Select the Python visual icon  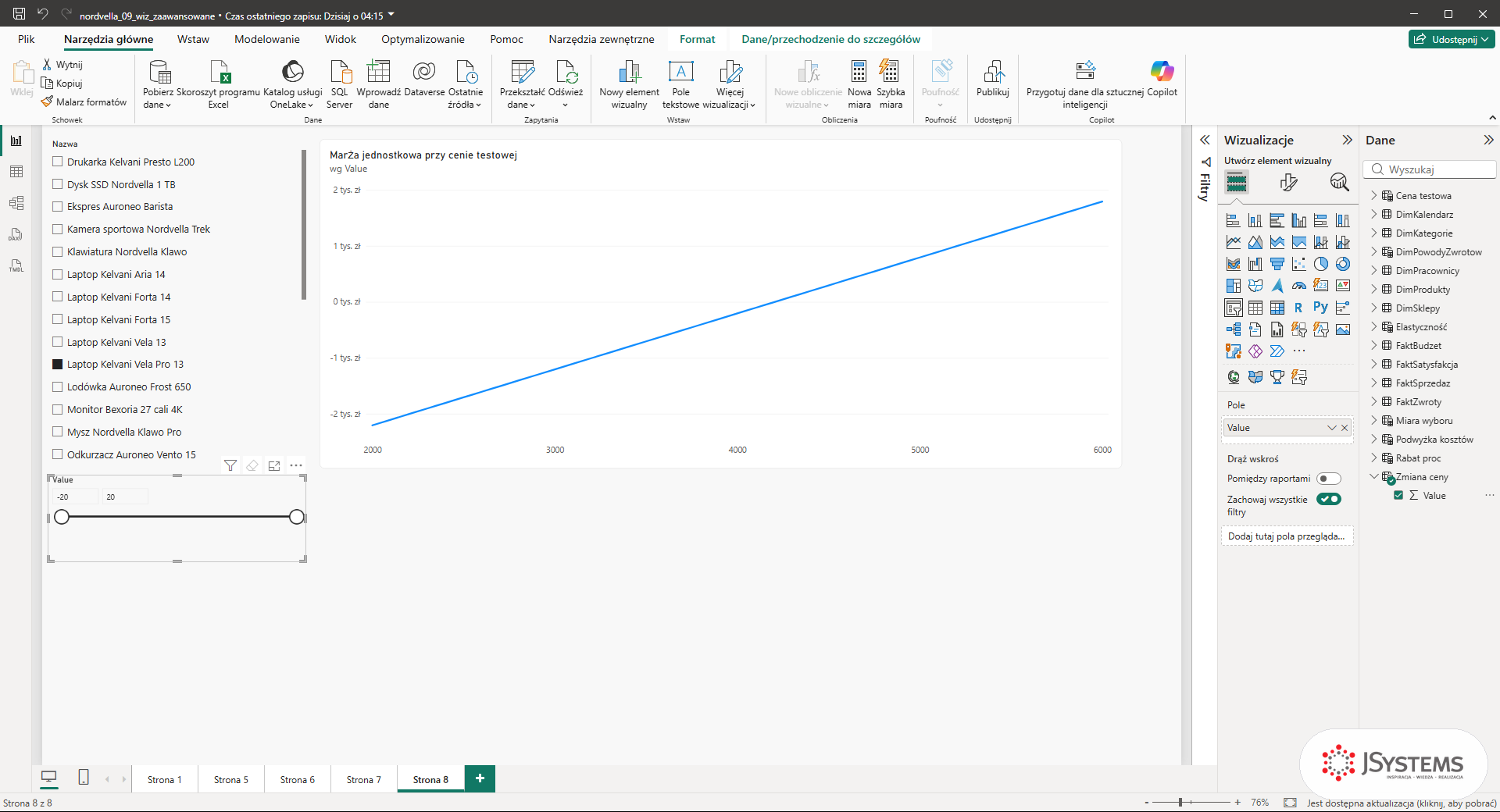coord(1320,308)
